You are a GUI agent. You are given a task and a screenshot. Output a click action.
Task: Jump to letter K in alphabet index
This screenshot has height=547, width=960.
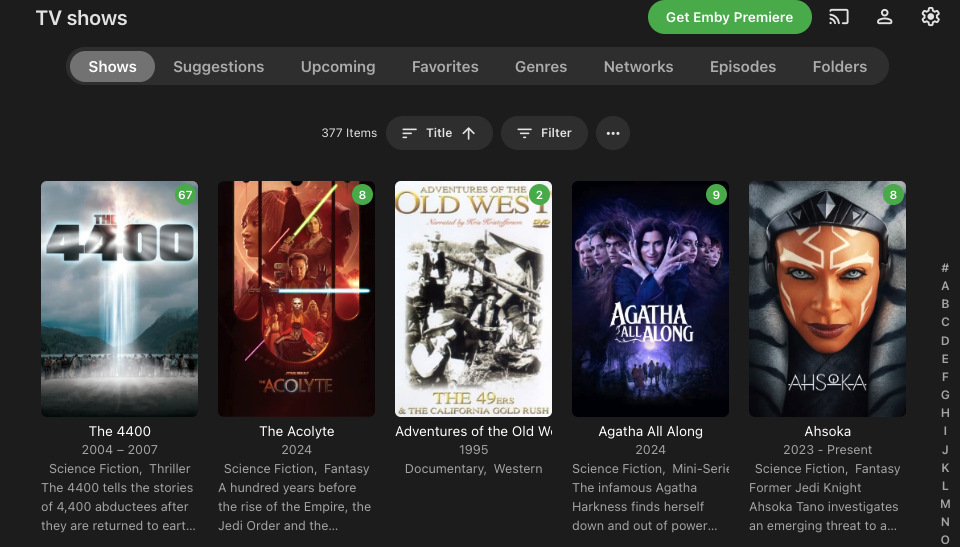click(945, 467)
